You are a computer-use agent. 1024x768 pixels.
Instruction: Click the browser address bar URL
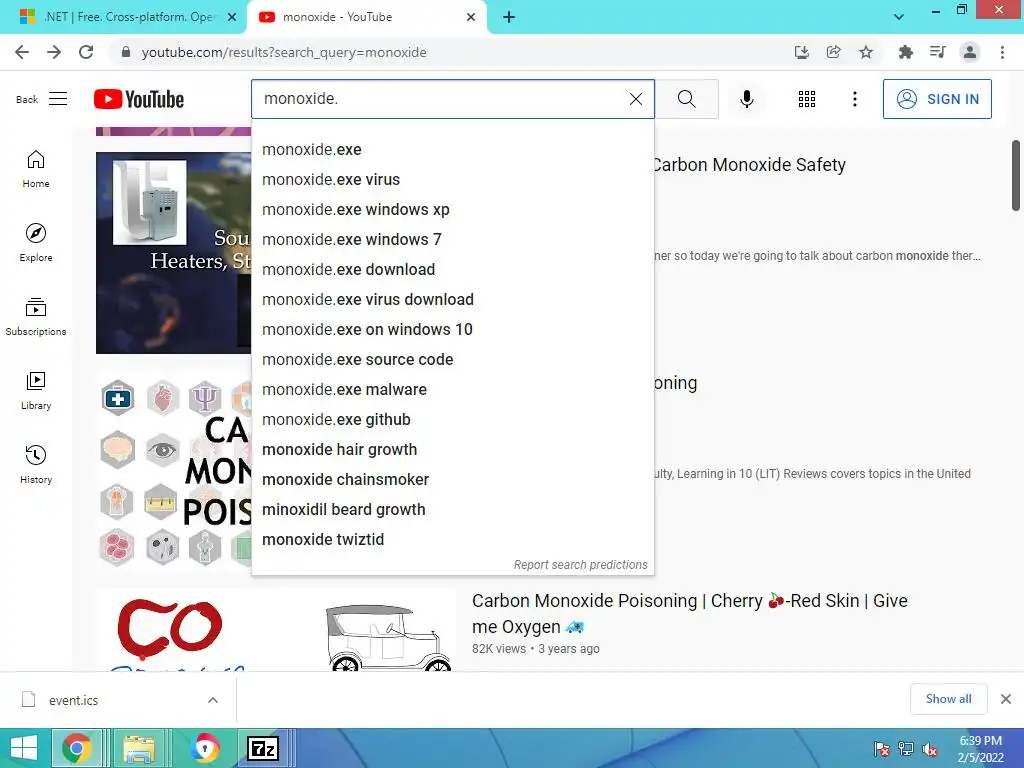[283, 52]
